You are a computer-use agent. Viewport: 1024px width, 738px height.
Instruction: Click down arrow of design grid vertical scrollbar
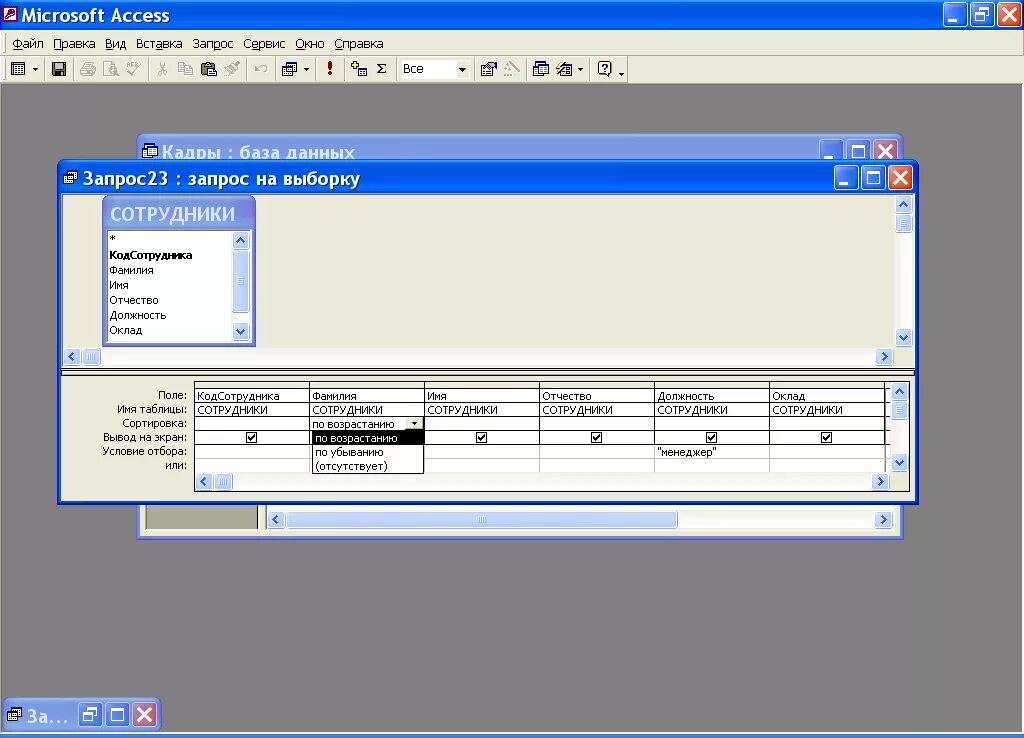(x=899, y=463)
